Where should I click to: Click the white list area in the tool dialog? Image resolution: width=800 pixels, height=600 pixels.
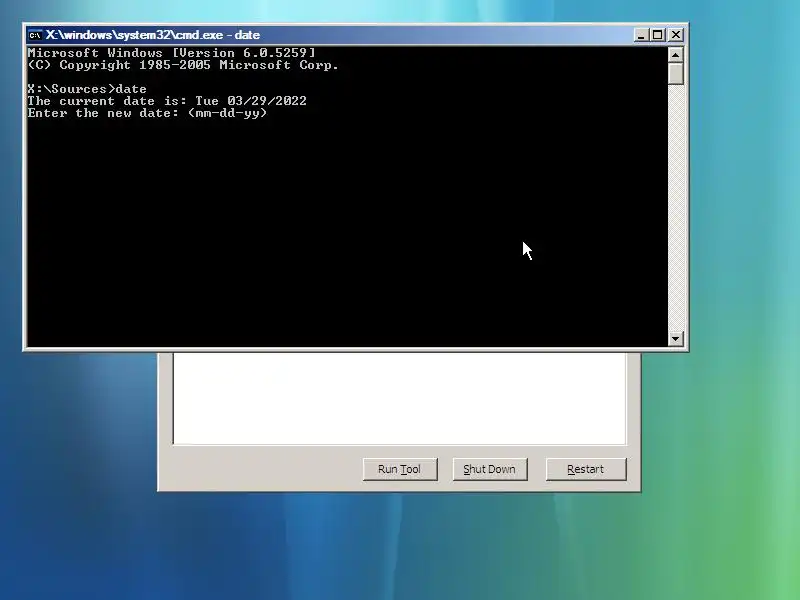coord(399,398)
